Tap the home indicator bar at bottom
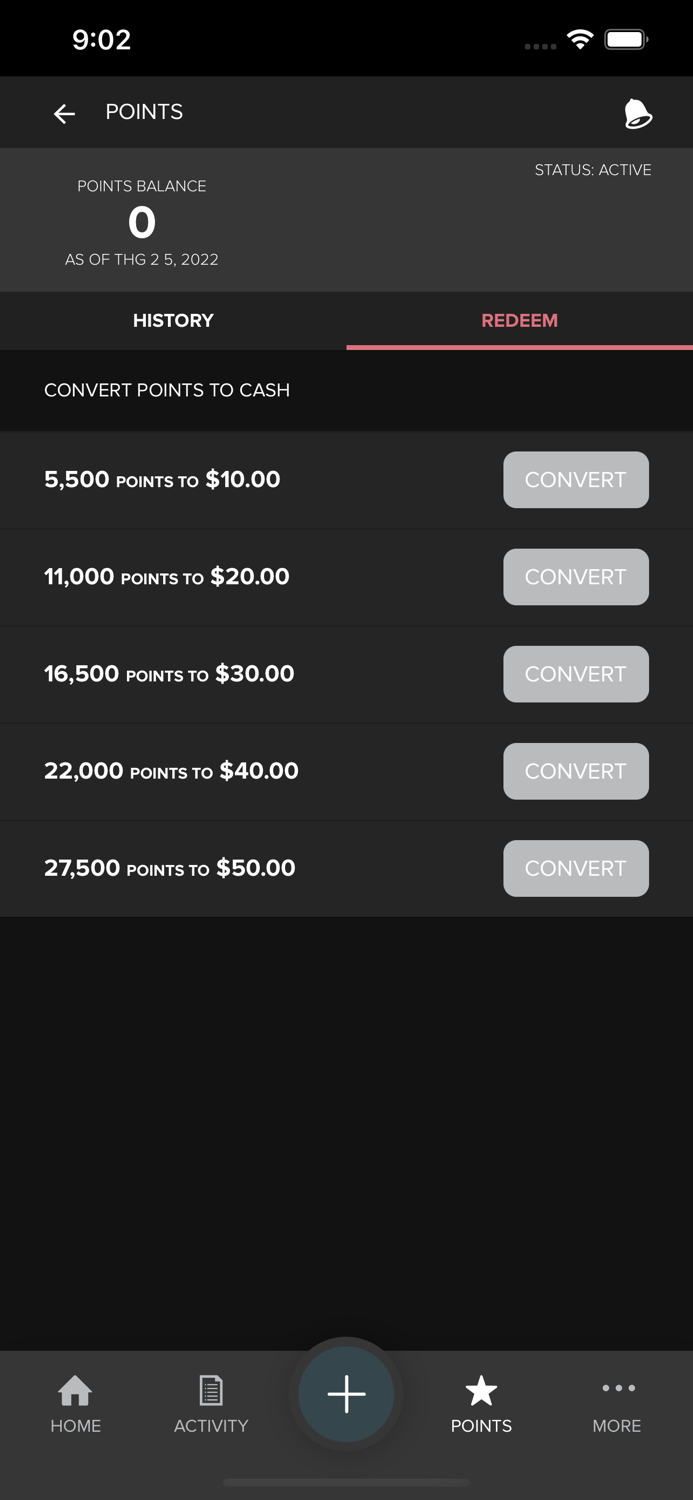Viewport: 693px width, 1500px height. [346, 1483]
